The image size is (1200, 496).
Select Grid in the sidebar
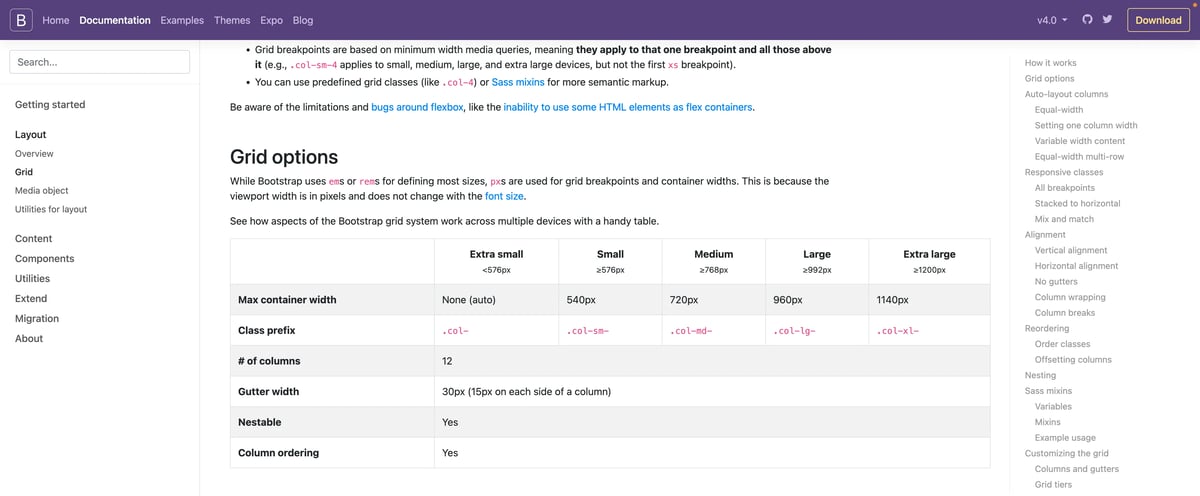[x=24, y=172]
